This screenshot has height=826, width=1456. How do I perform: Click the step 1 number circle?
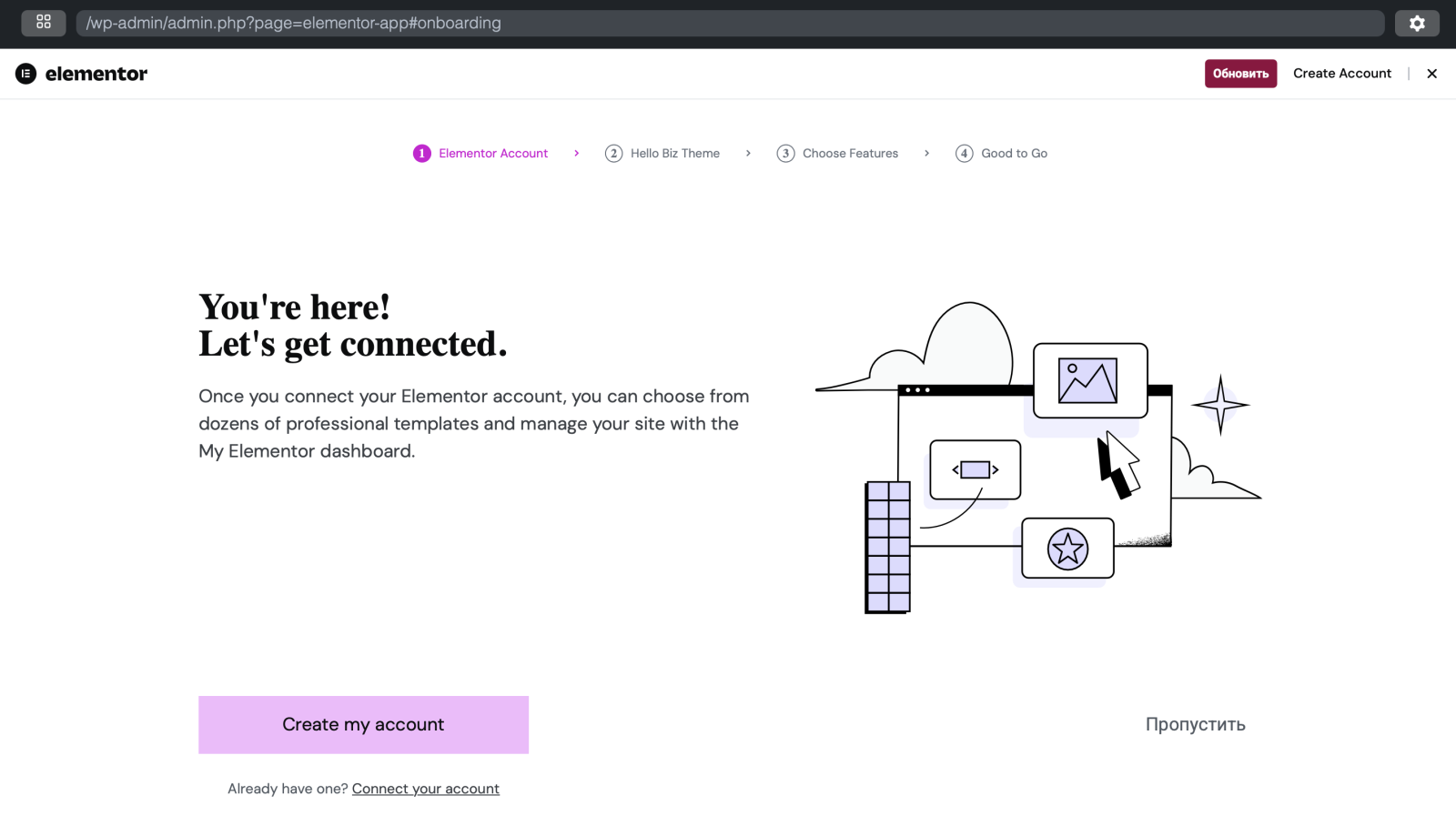coord(421,154)
